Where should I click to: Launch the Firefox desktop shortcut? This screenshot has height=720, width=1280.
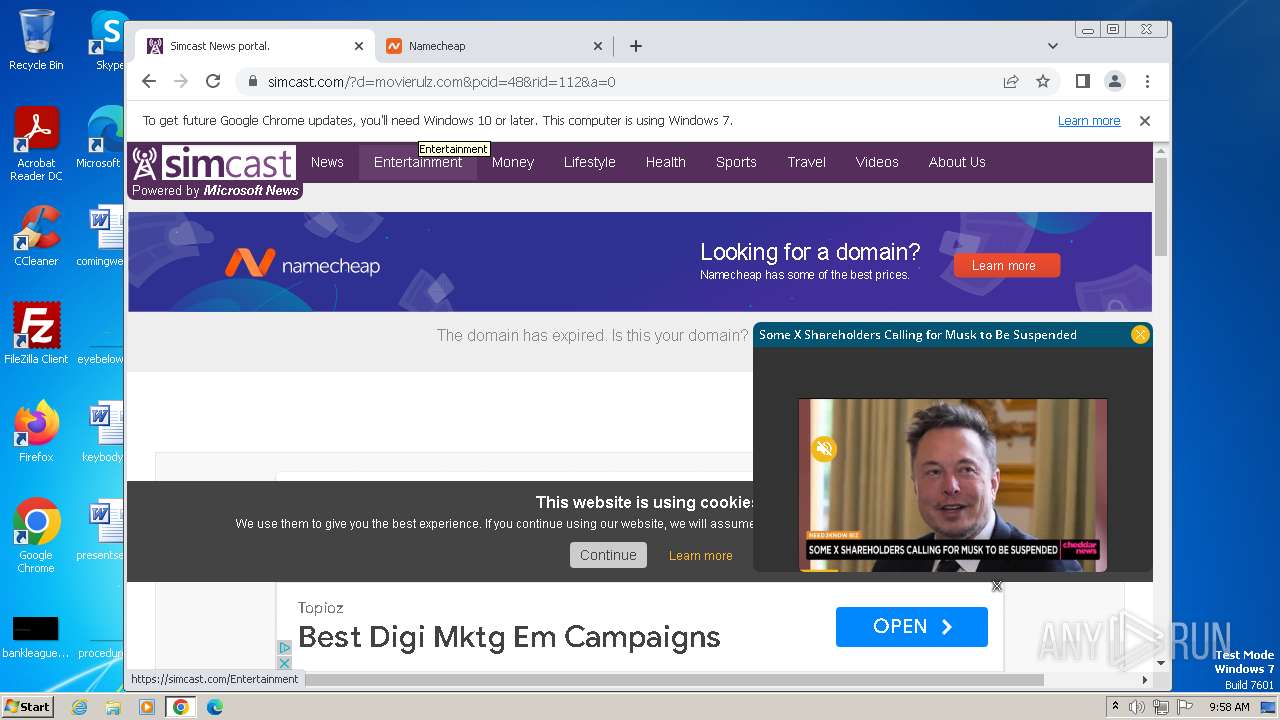(x=36, y=432)
